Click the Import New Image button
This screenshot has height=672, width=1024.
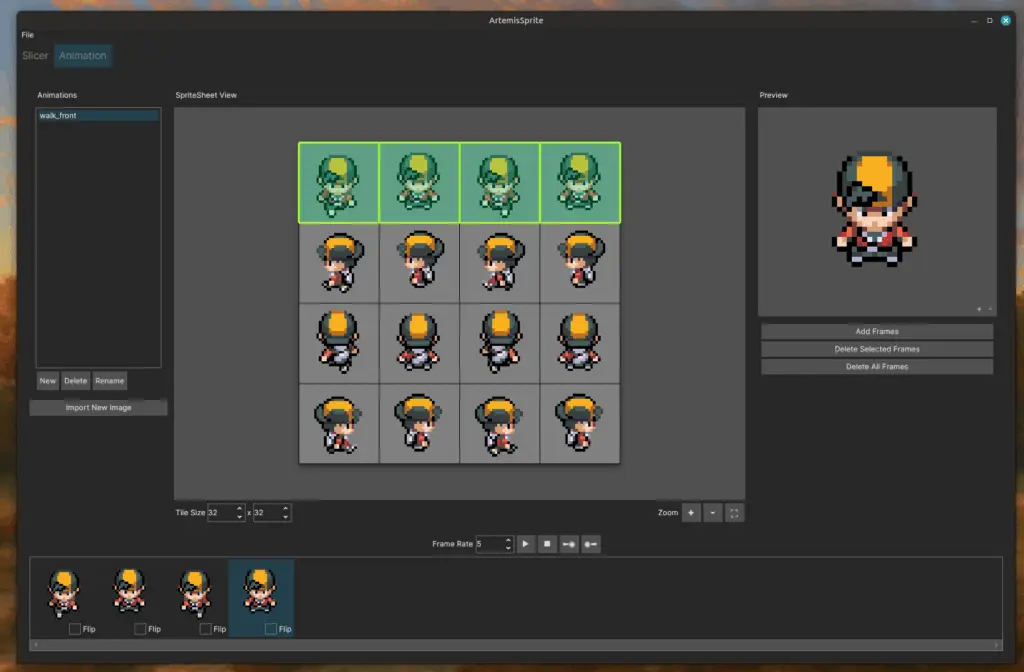98,408
